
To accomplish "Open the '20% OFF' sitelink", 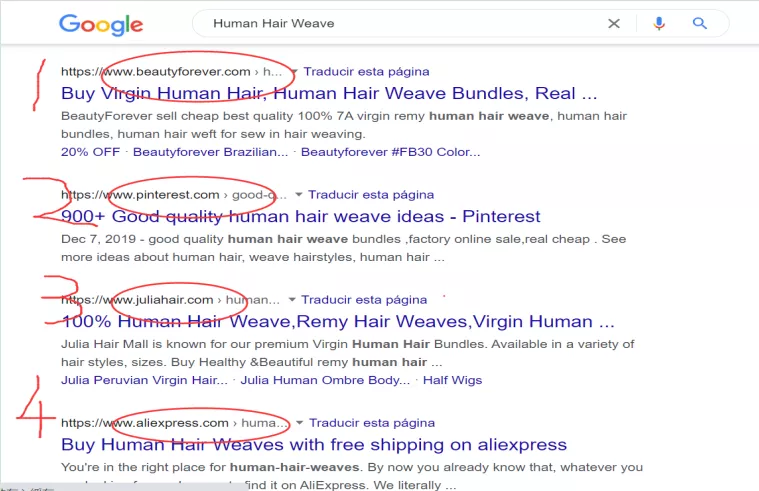I will (91, 152).
